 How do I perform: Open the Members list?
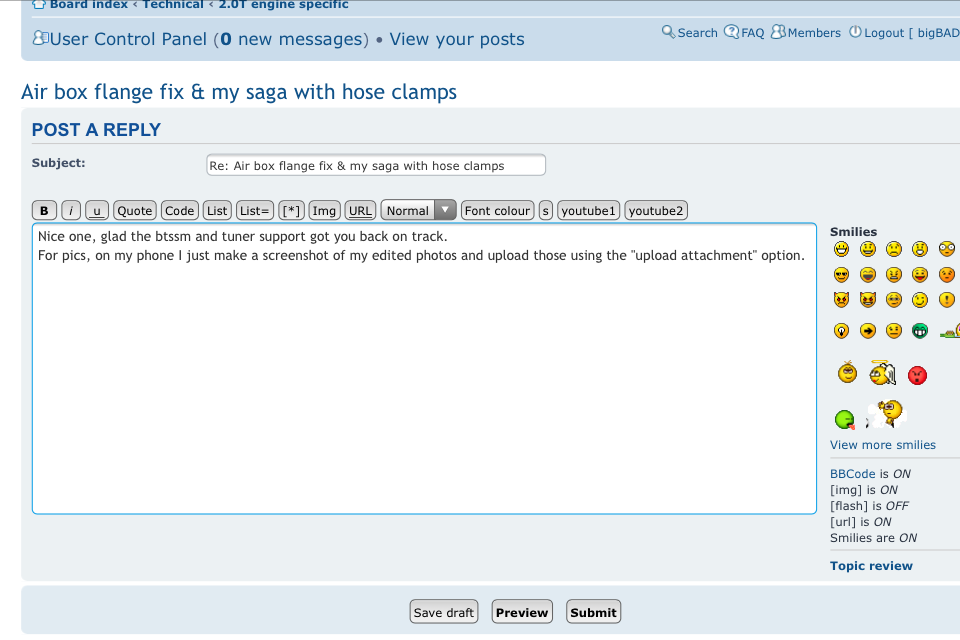pos(807,33)
